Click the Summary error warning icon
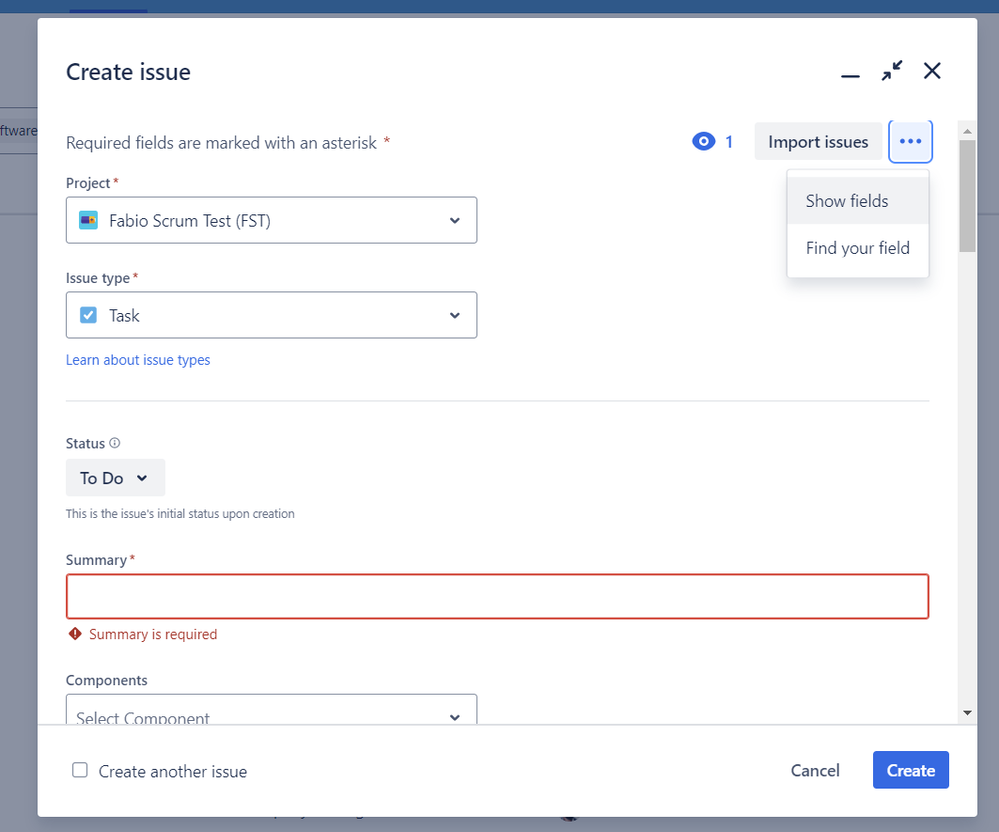Image resolution: width=999 pixels, height=832 pixels. click(x=75, y=634)
